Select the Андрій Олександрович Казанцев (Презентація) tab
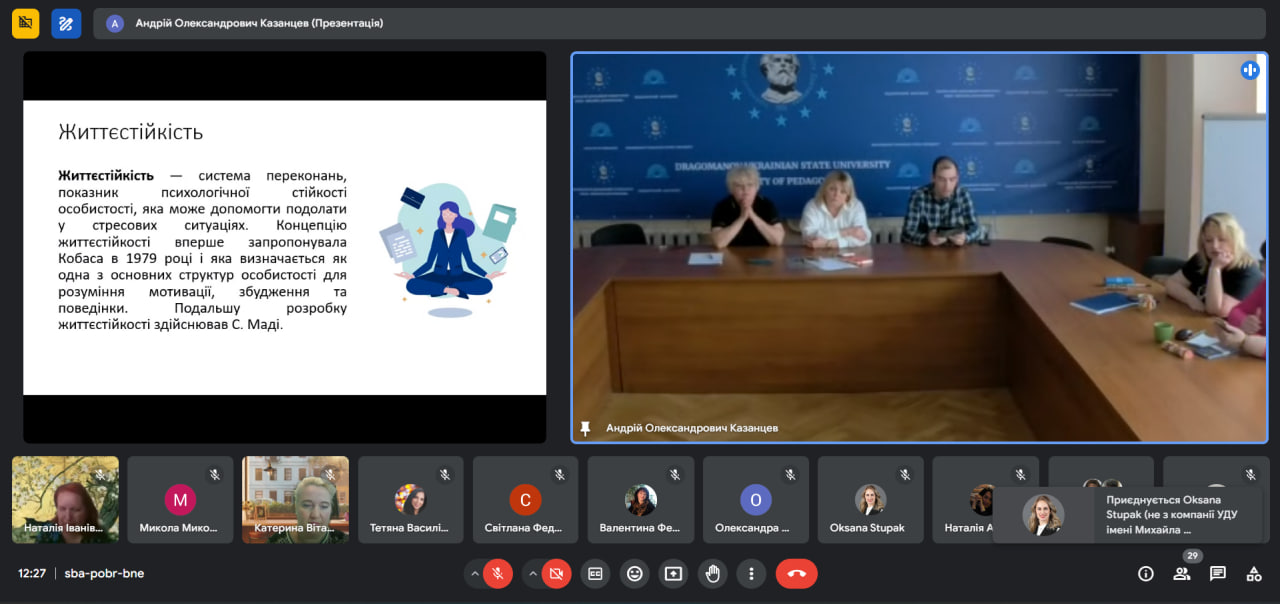This screenshot has height=604, width=1280. (x=245, y=23)
